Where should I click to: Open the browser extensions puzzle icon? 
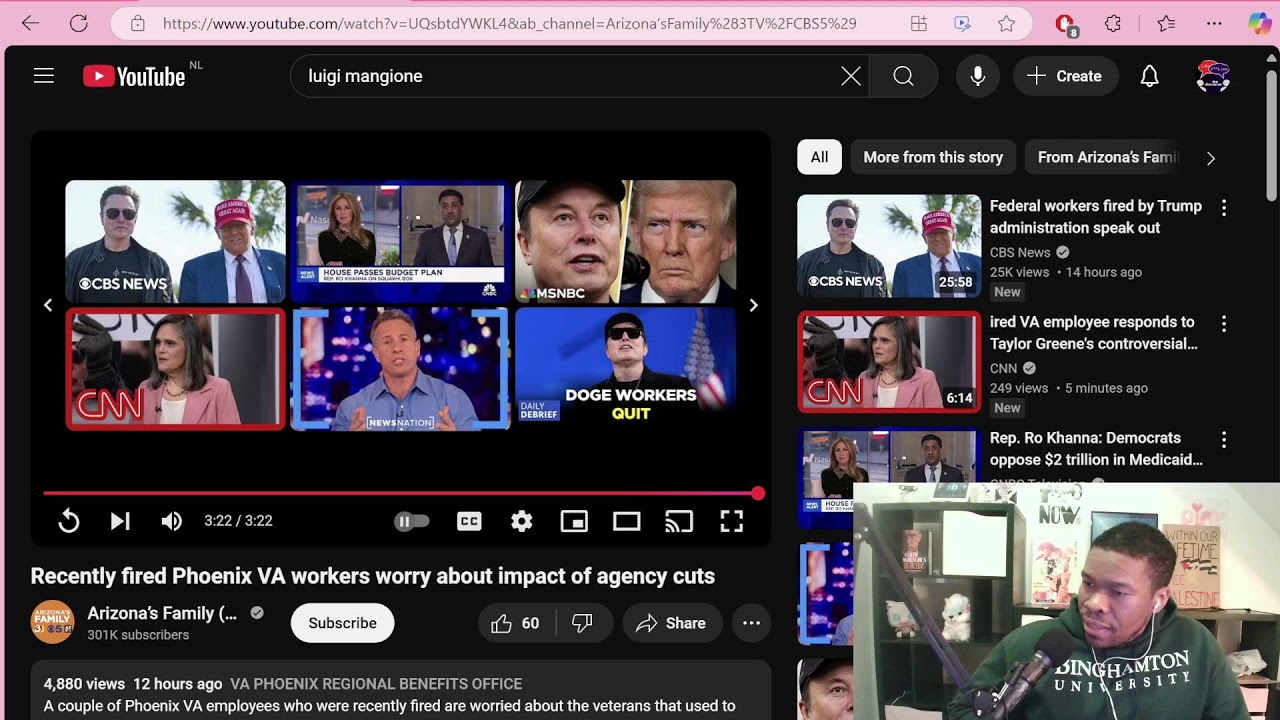(1113, 23)
